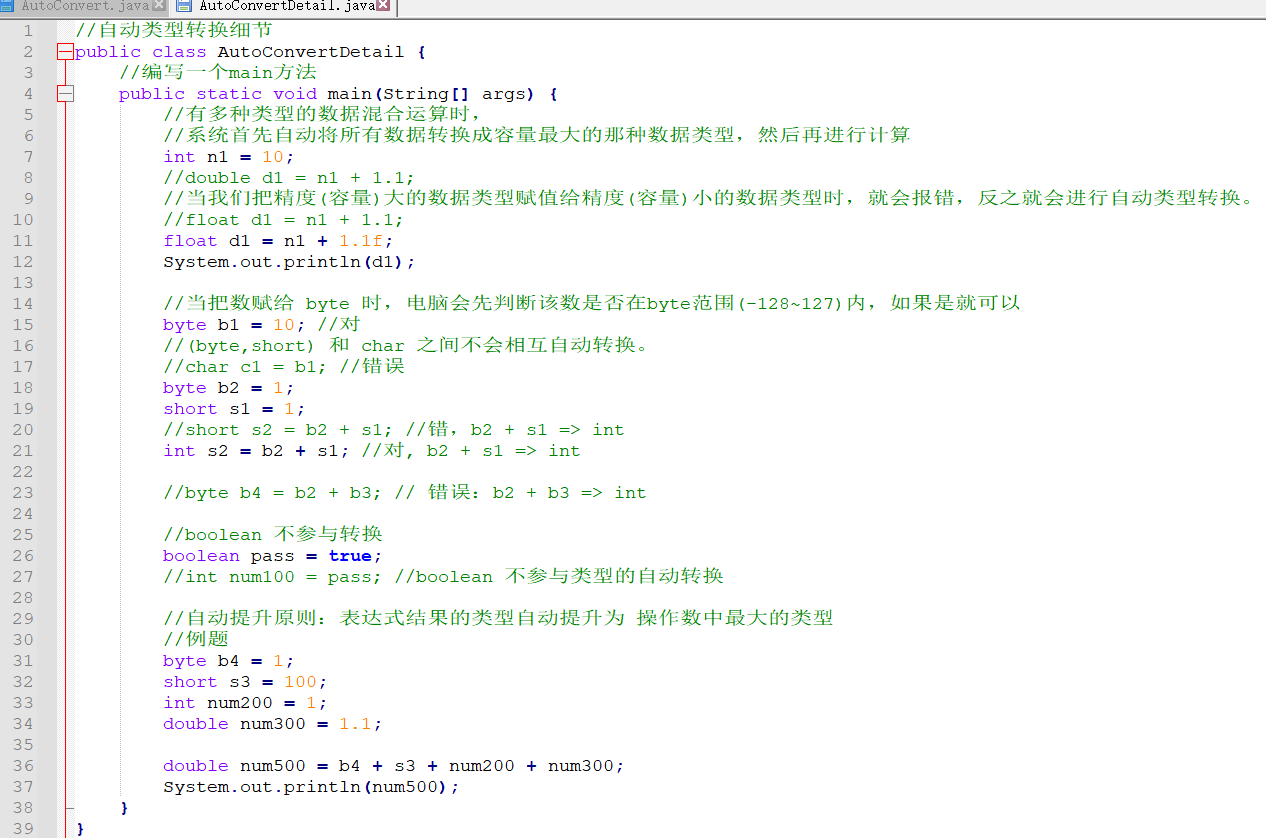Select the AutoConvertDetail.java tab

[286, 6]
